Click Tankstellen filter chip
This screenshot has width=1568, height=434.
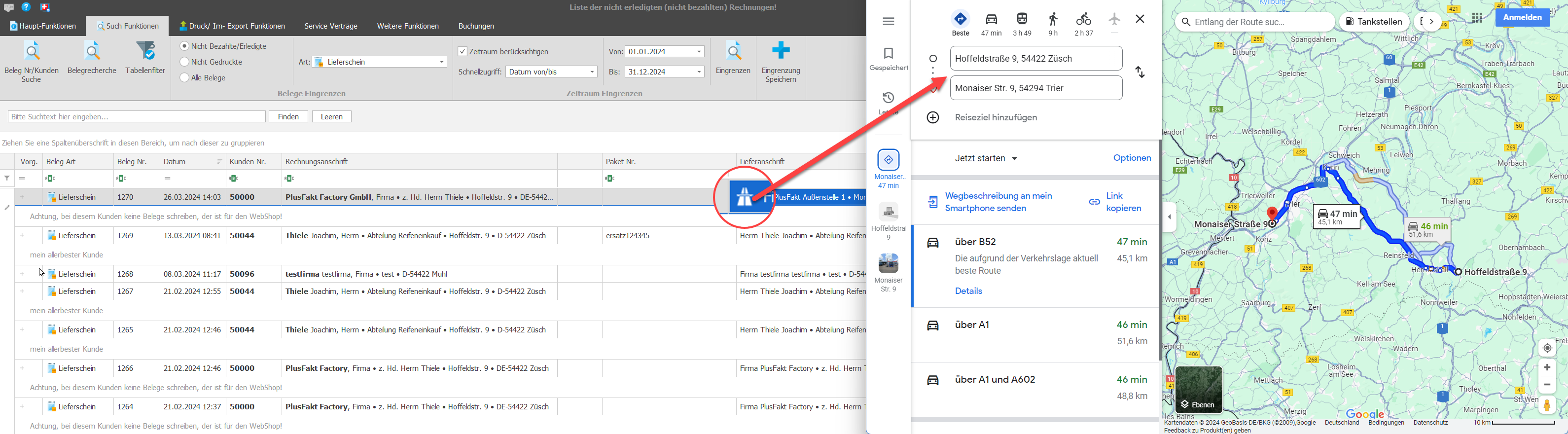coord(1374,22)
